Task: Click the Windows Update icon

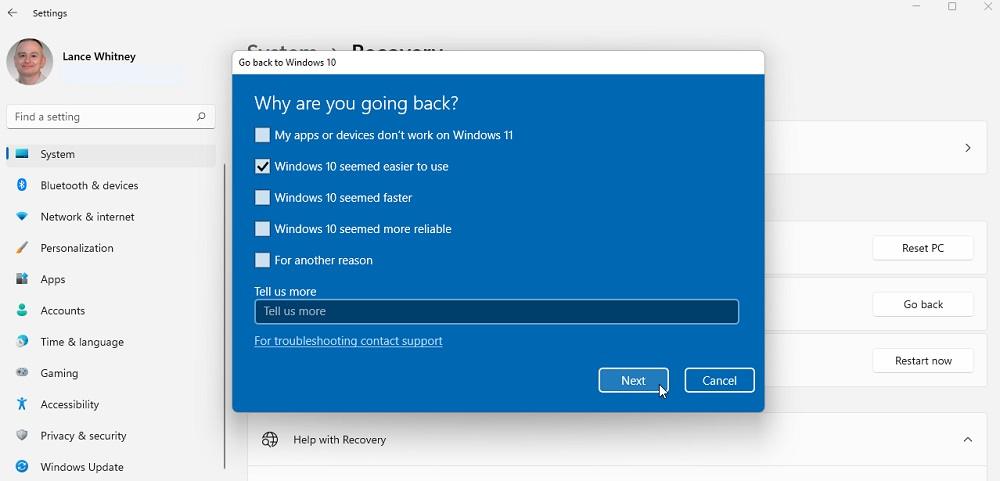Action: pos(21,467)
